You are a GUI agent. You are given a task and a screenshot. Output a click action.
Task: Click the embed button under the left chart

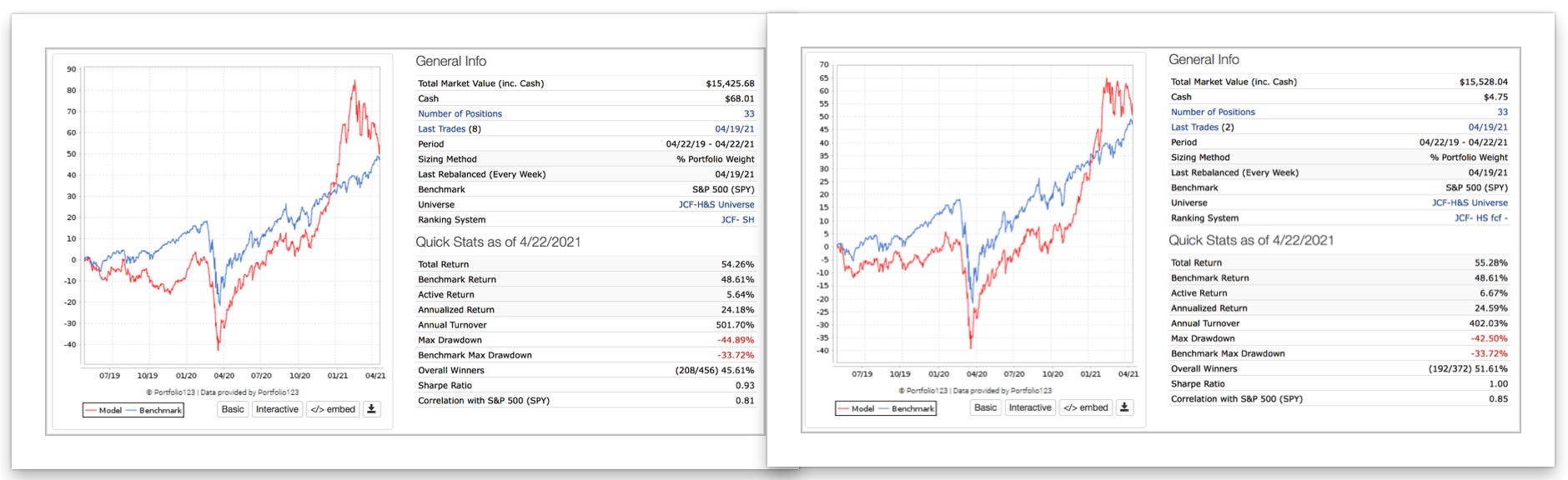tap(333, 409)
